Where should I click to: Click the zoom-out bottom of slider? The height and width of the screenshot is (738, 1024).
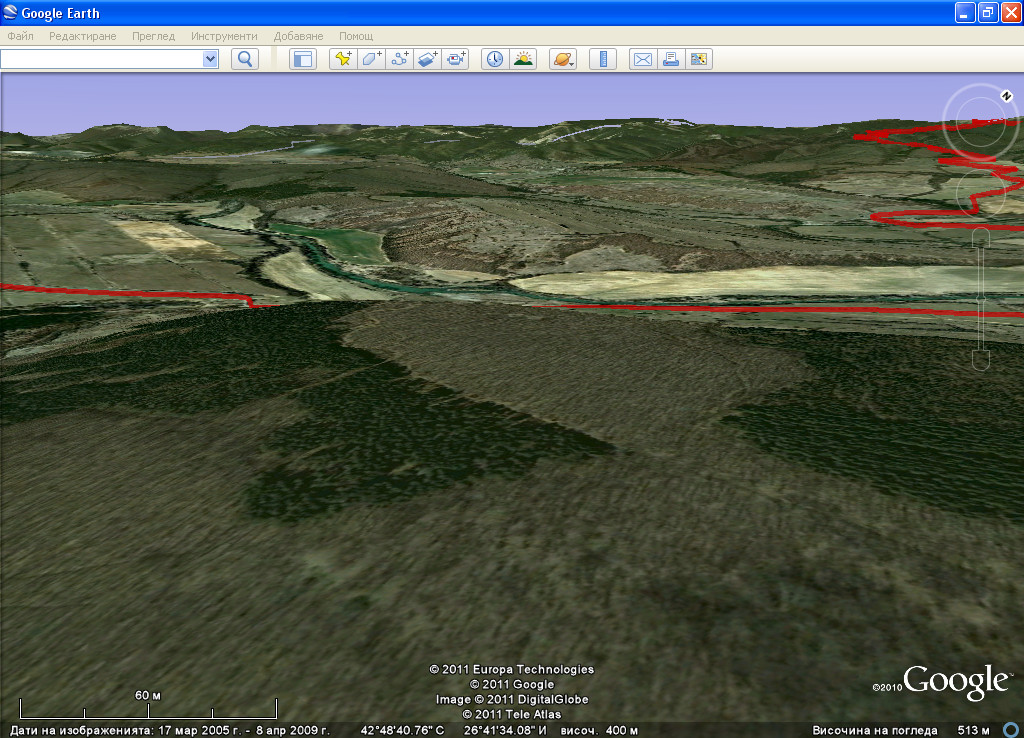tap(981, 361)
